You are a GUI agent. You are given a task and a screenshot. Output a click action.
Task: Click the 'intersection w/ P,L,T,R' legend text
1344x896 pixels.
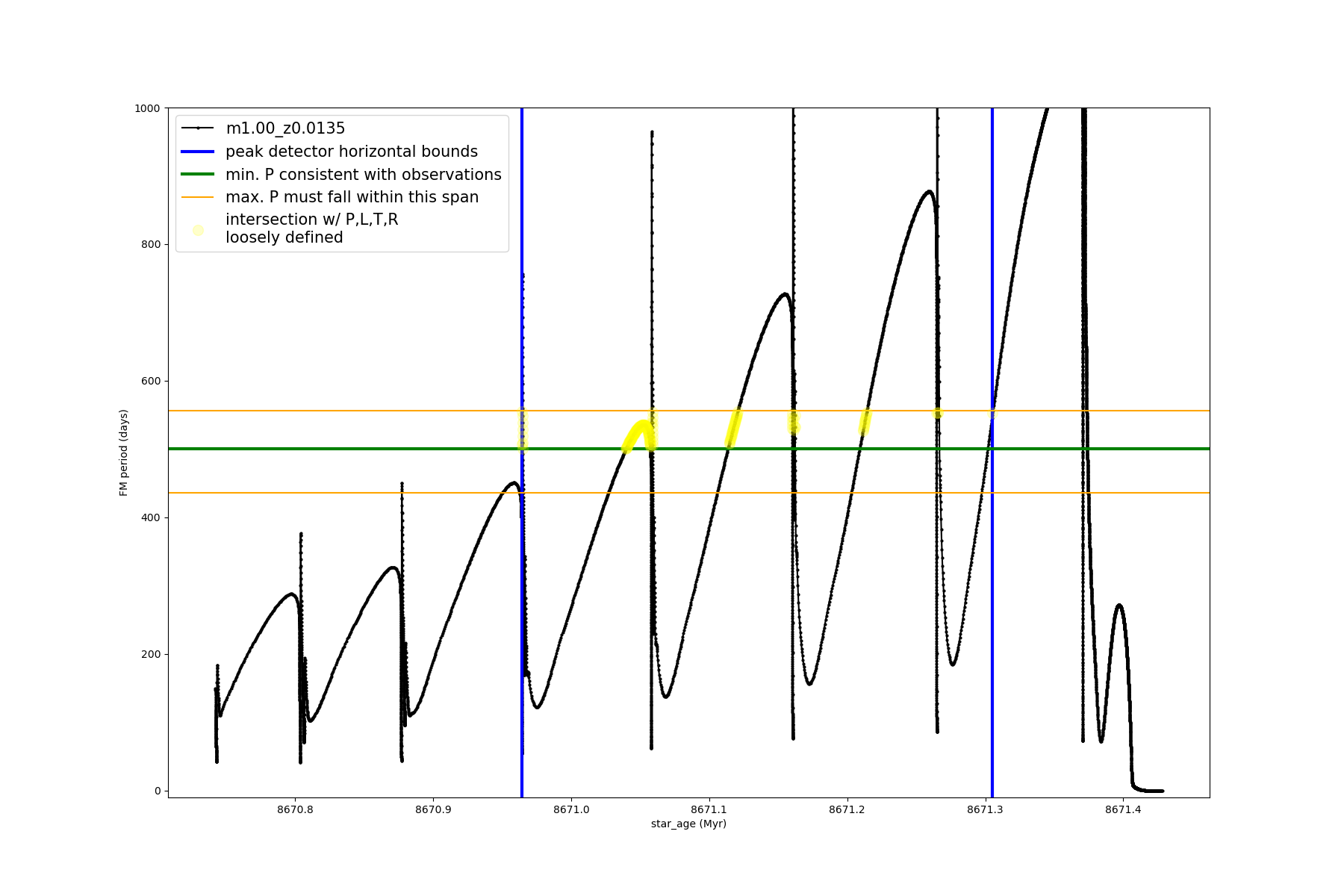[312, 220]
